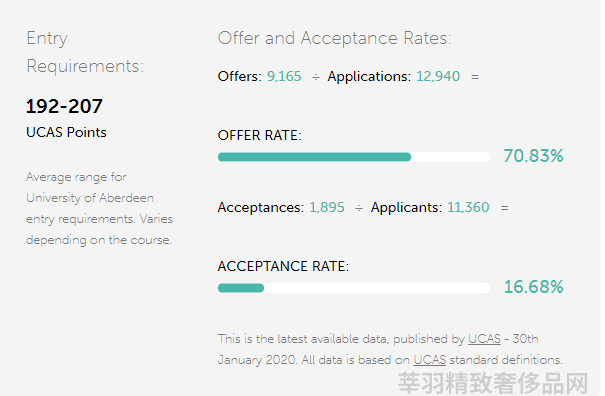This screenshot has height=396, width=605.
Task: Click the Offer and Acceptance Rates heading
Action: pos(335,38)
